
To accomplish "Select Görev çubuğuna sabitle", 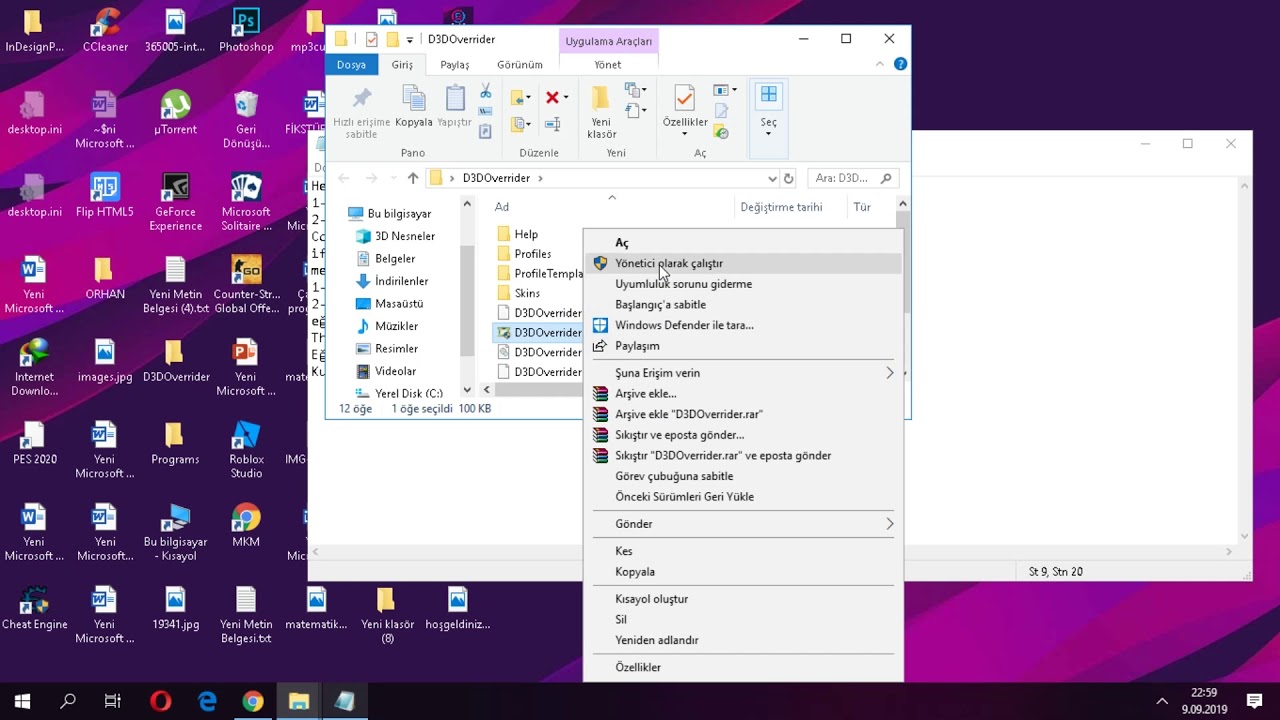I will tap(744, 476).
